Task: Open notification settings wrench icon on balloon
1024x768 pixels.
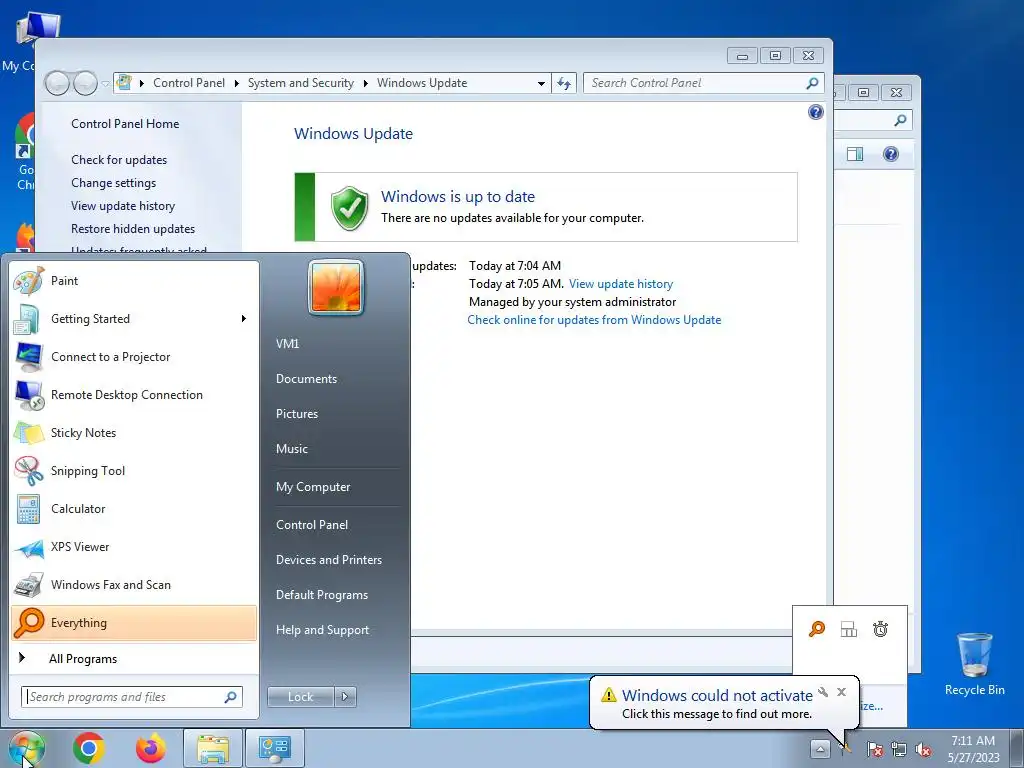Action: pos(823,692)
